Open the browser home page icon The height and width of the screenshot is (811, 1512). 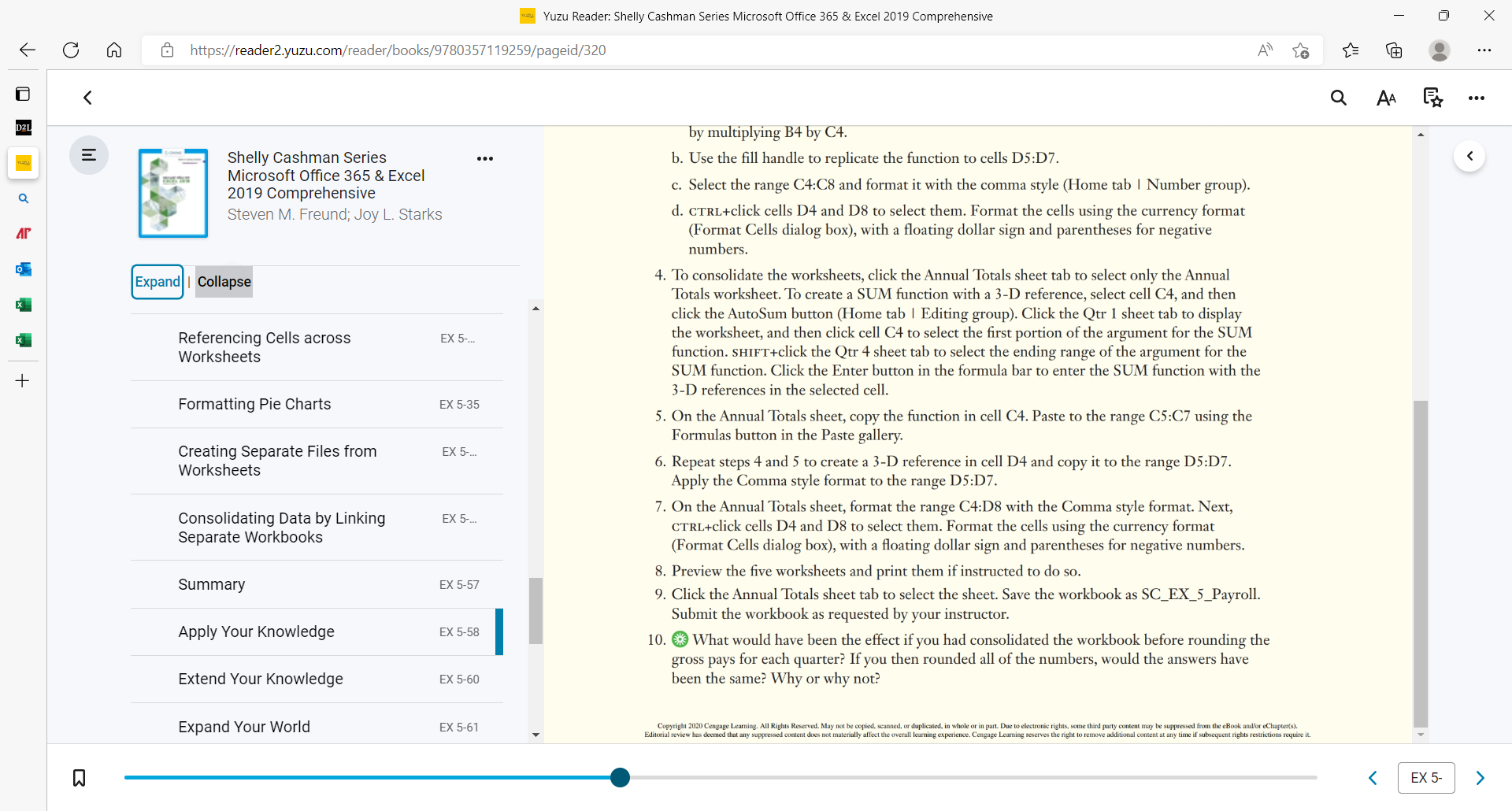[x=114, y=50]
